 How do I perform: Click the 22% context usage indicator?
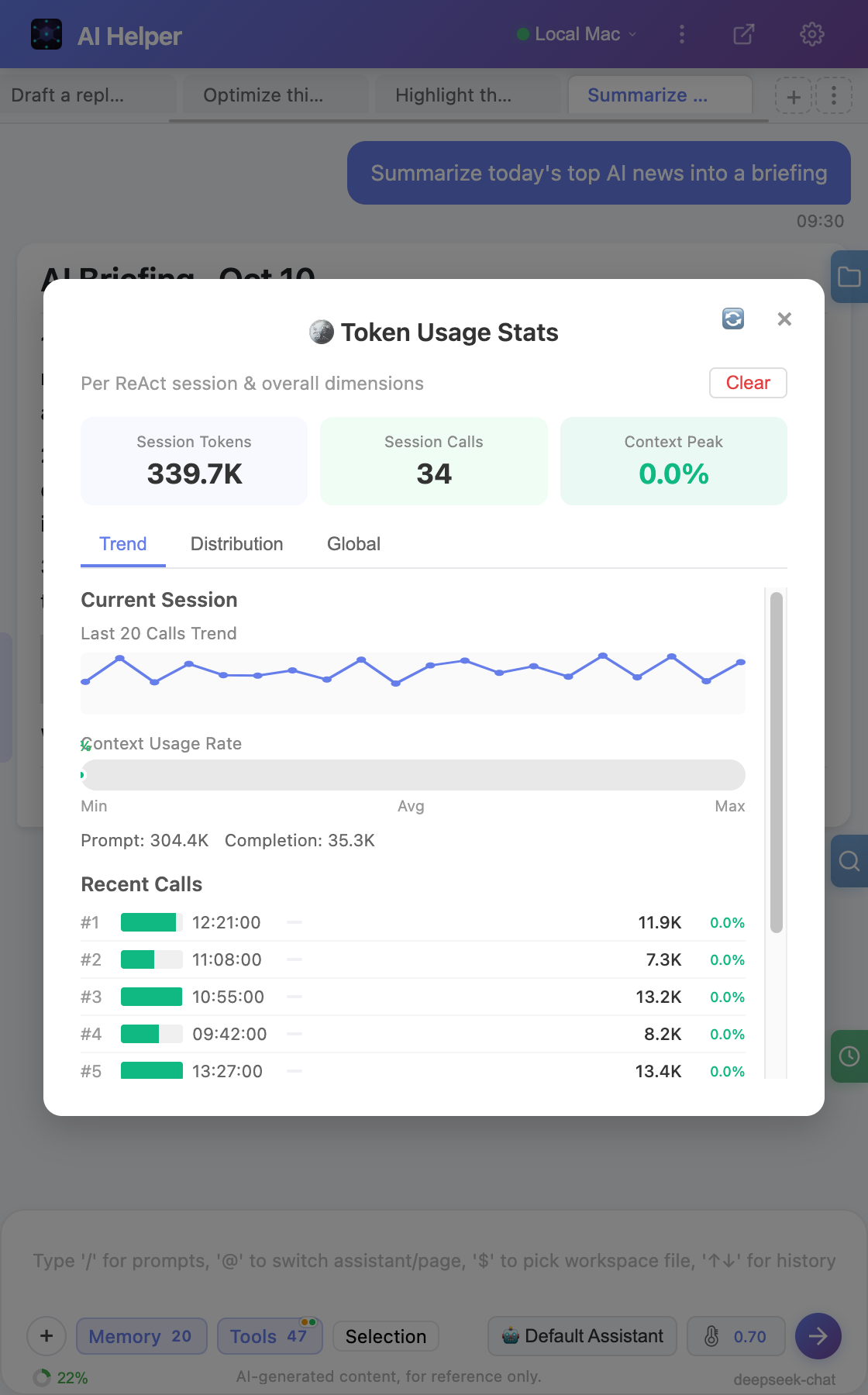click(60, 1378)
